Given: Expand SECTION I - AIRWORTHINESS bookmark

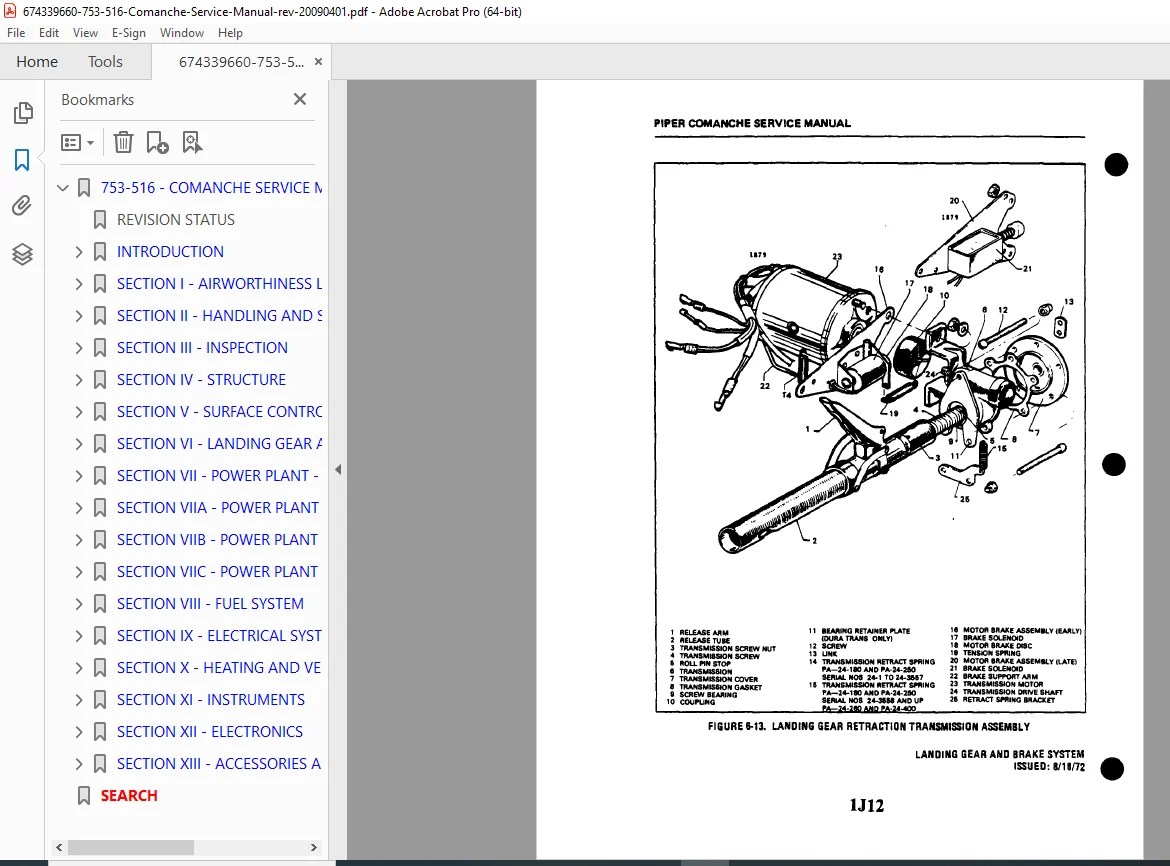Looking at the screenshot, I should click(x=79, y=284).
